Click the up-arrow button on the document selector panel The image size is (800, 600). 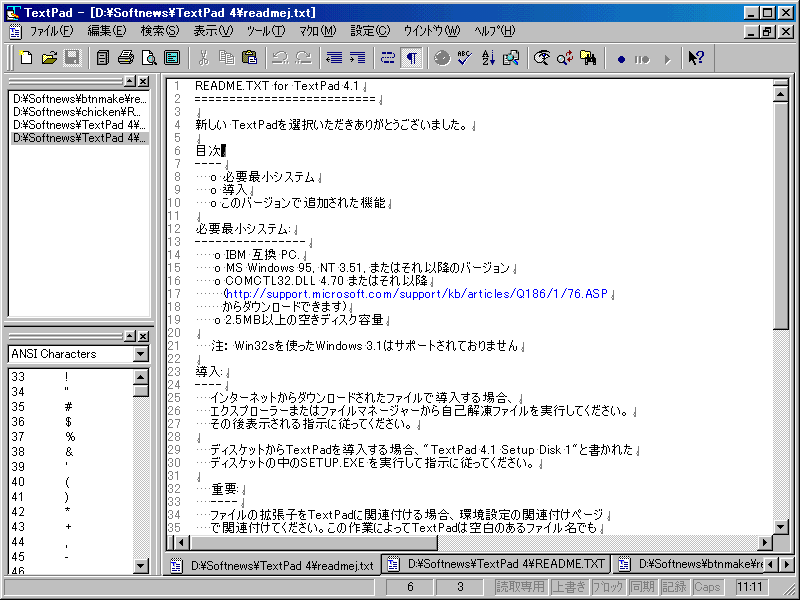coord(130,81)
